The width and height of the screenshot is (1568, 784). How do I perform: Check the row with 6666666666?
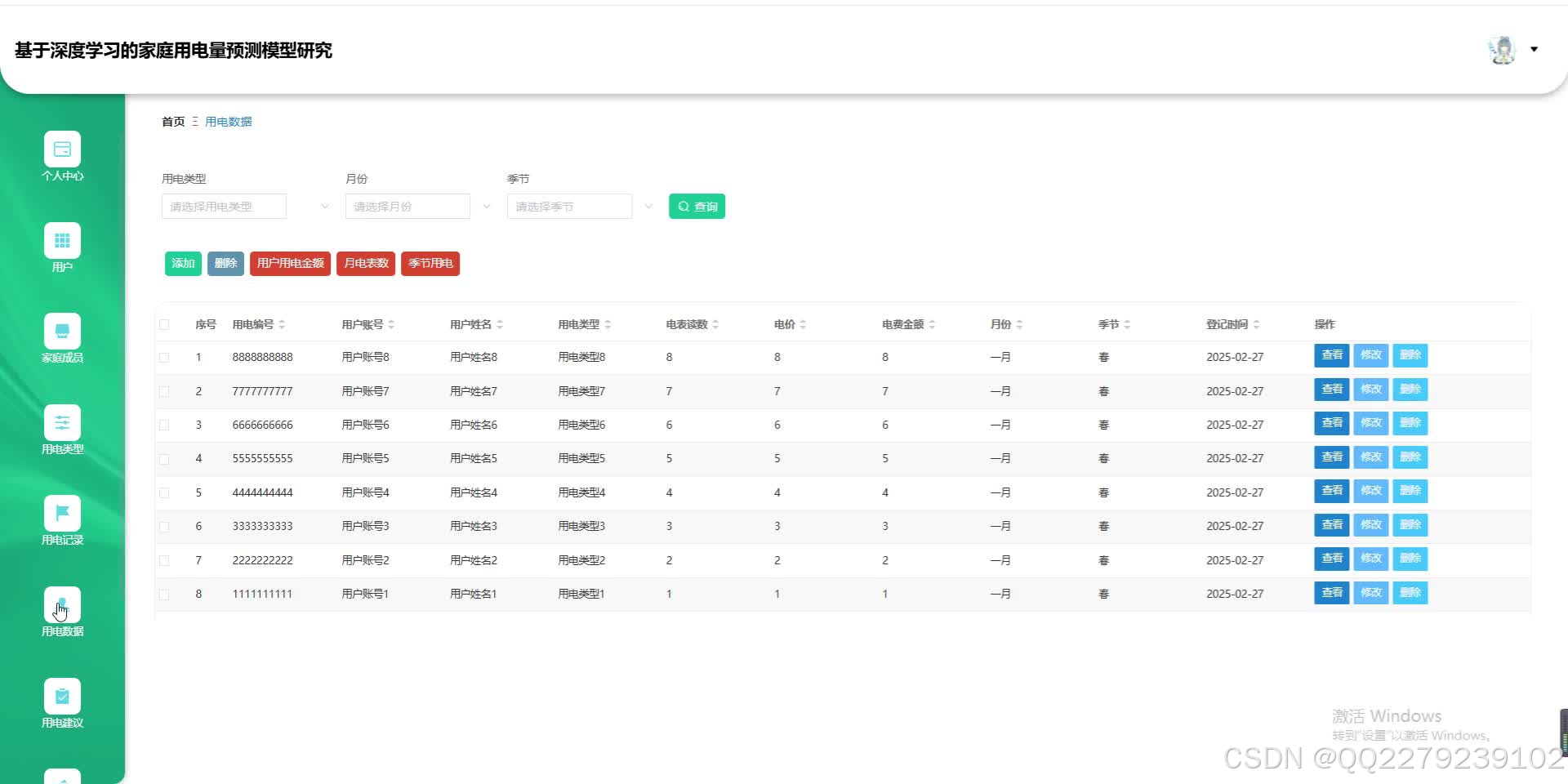[164, 425]
